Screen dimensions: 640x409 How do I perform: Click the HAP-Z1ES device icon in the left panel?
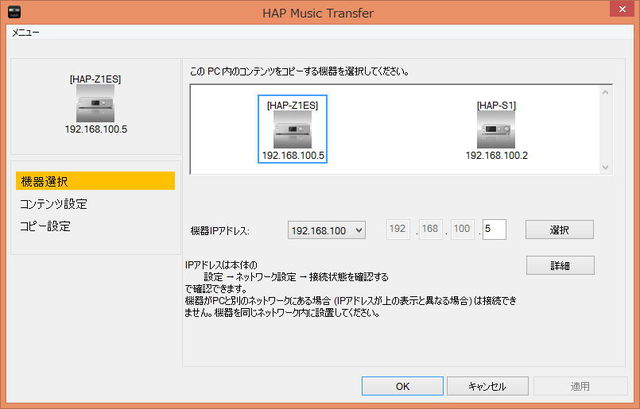click(95, 104)
